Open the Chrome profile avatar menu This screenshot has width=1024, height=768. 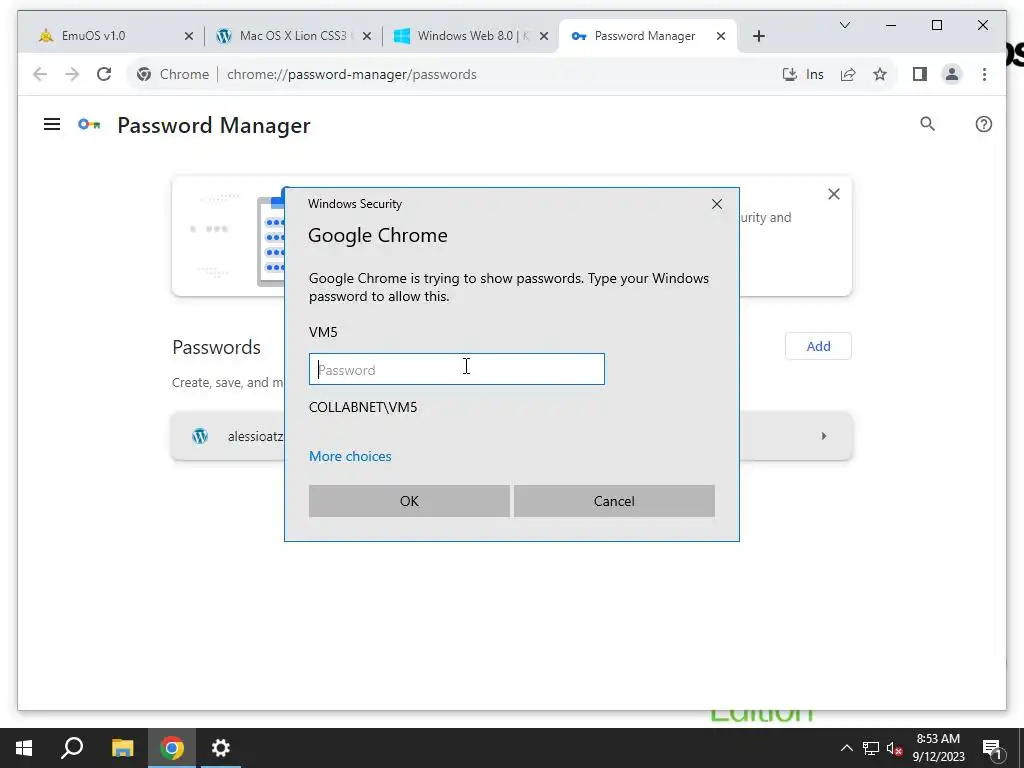[952, 74]
